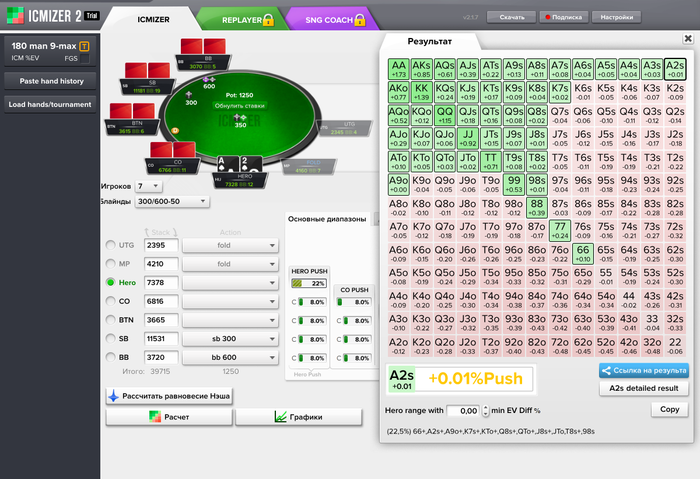This screenshot has height=479, width=700.
Task: Select the SB radio button
Action: (110, 338)
